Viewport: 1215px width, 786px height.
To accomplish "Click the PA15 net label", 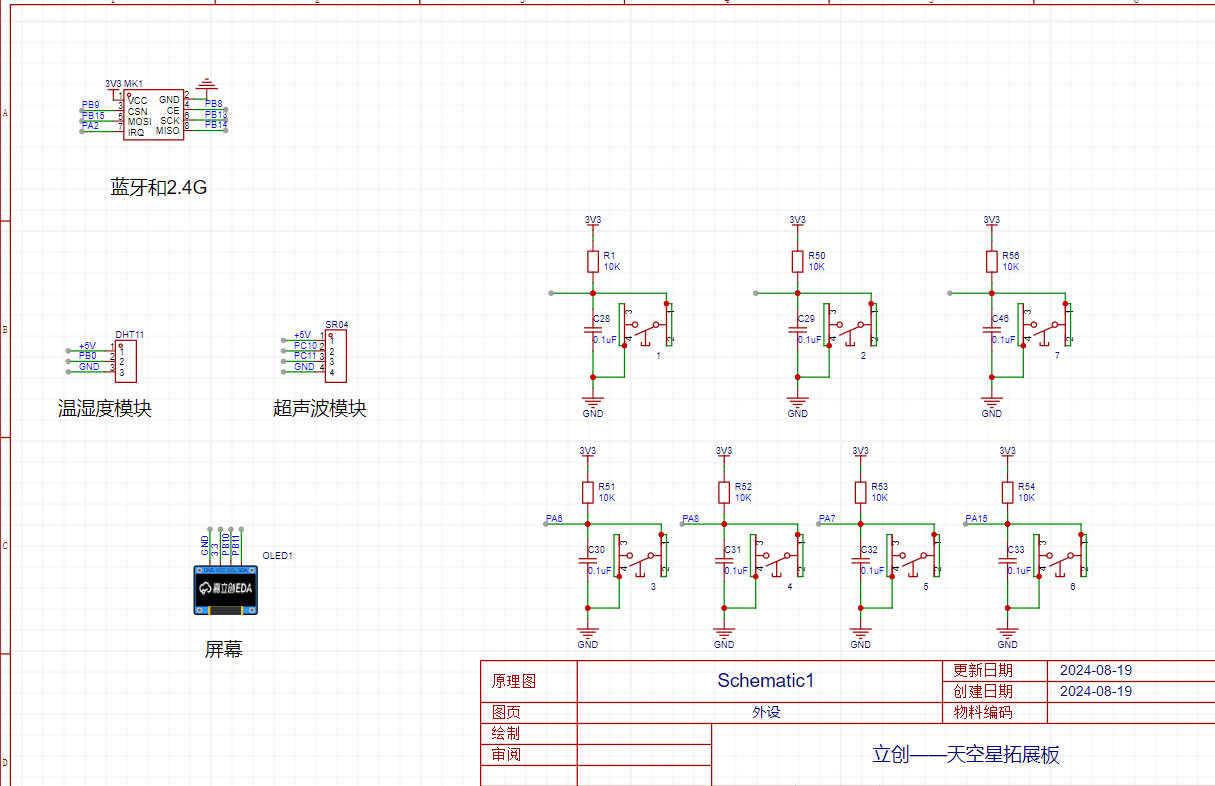I will 977,518.
